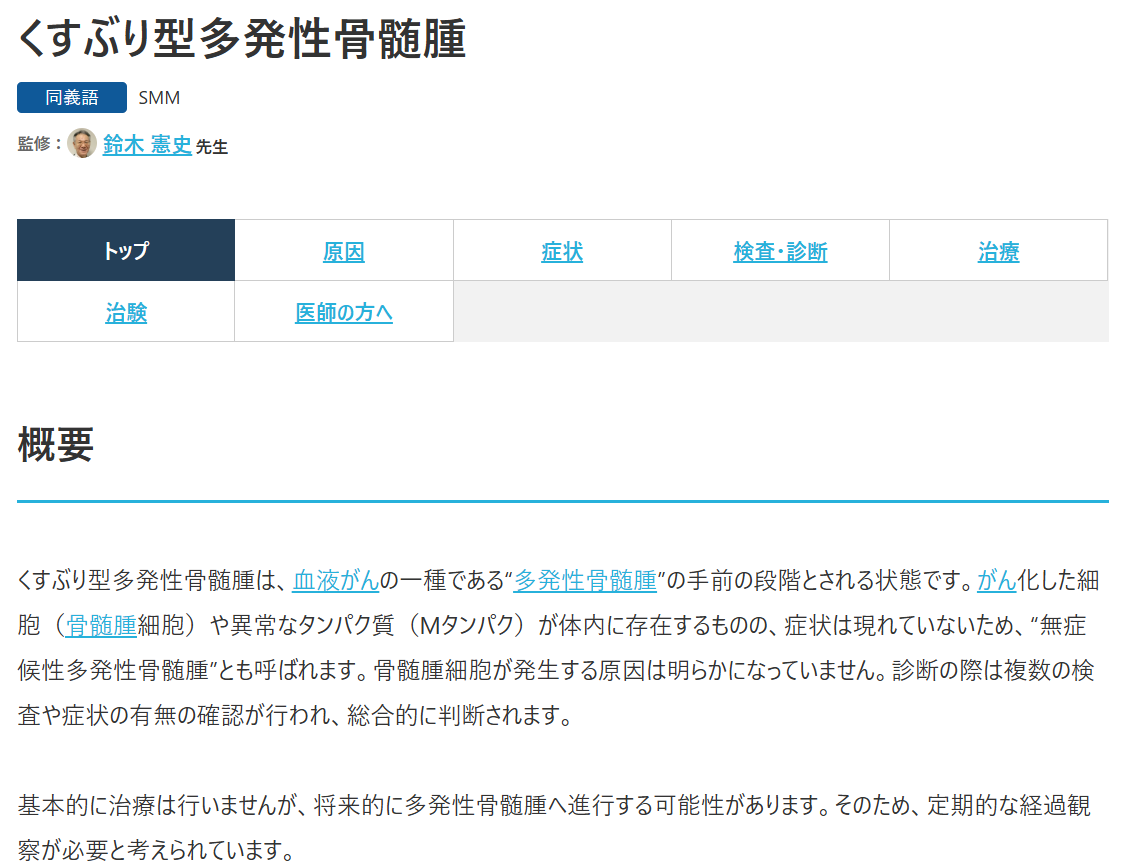Open the 症状 tab
This screenshot has height=867, width=1123.
coord(562,252)
